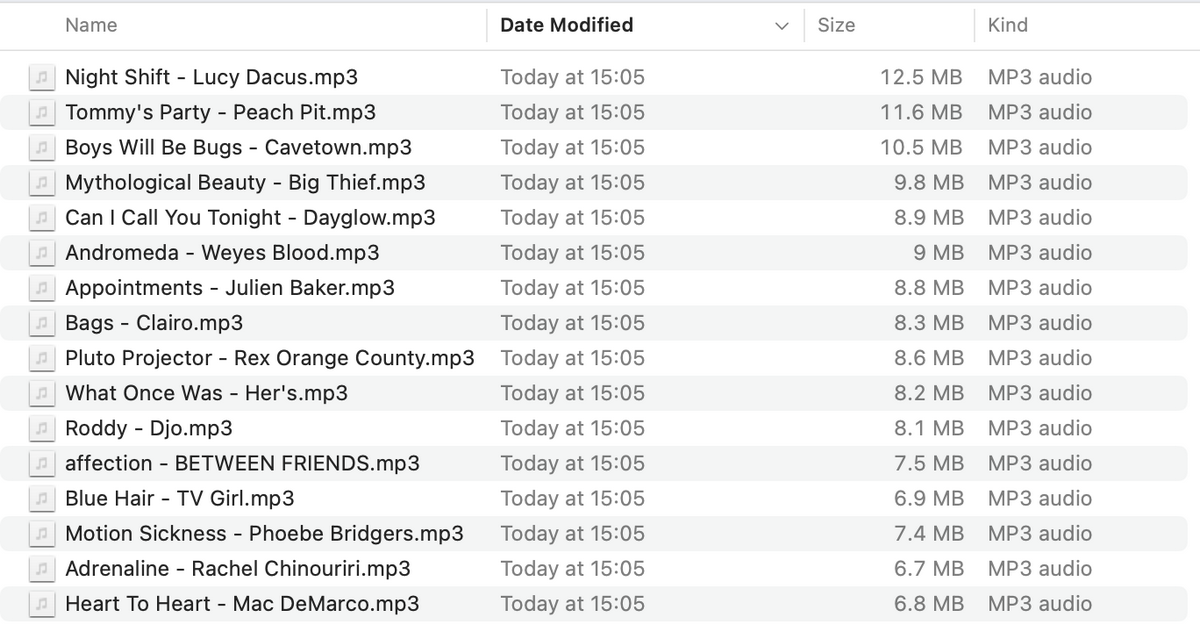The width and height of the screenshot is (1200, 625).
Task: Select file name Appointments - Julien Baker.mp3
Action: coord(230,288)
